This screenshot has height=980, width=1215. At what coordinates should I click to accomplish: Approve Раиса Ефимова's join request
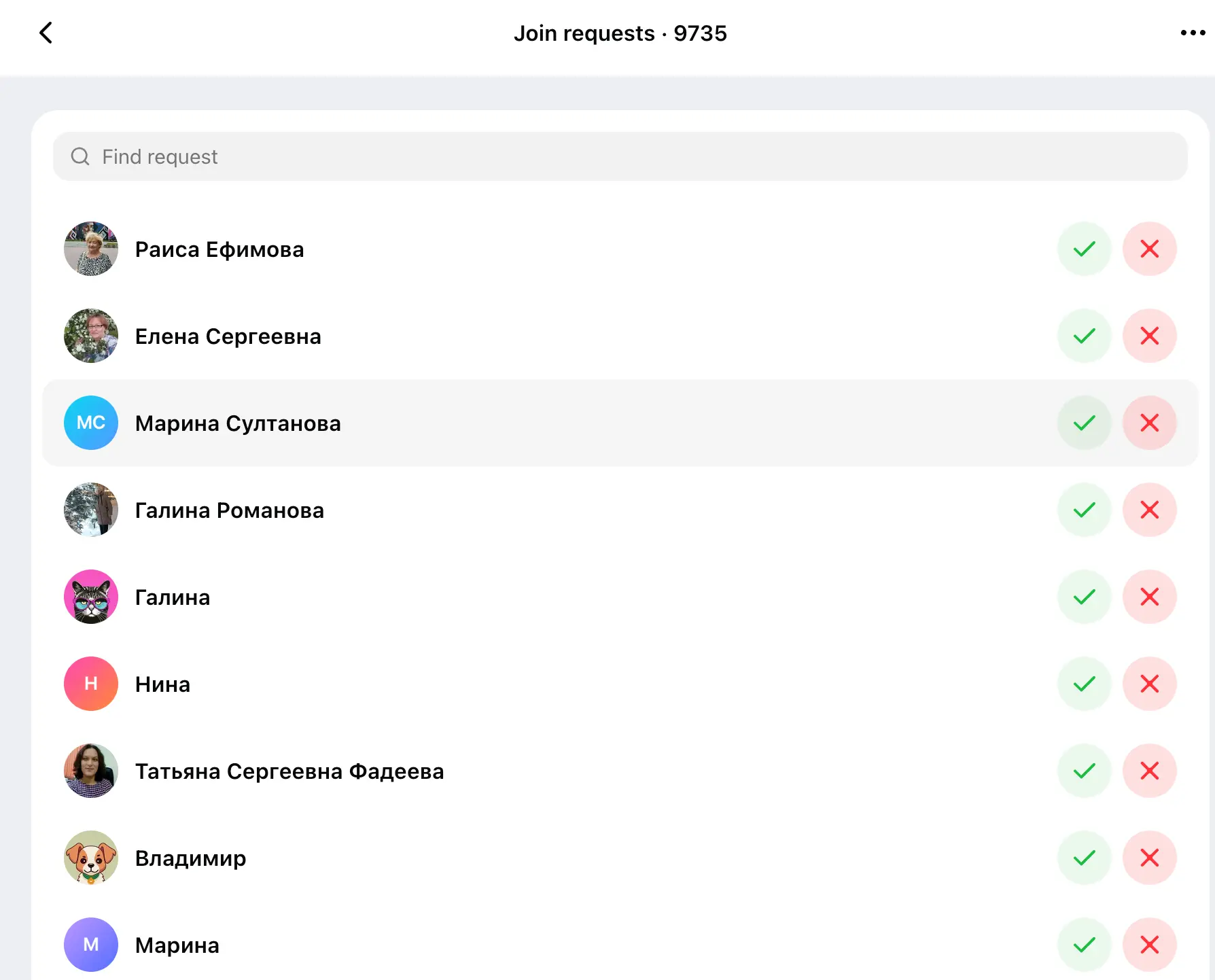point(1085,249)
